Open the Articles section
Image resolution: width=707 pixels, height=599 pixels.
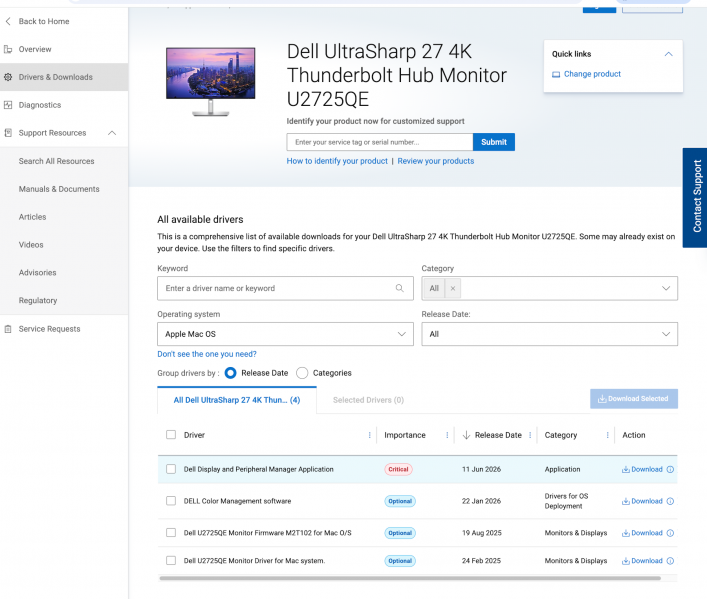(x=32, y=217)
